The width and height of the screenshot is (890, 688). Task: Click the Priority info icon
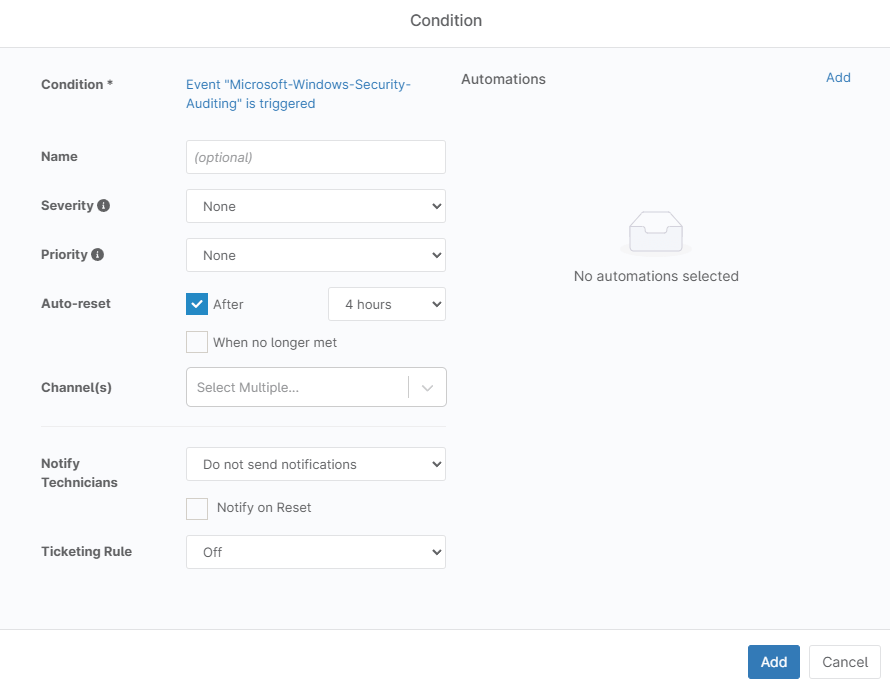point(98,255)
